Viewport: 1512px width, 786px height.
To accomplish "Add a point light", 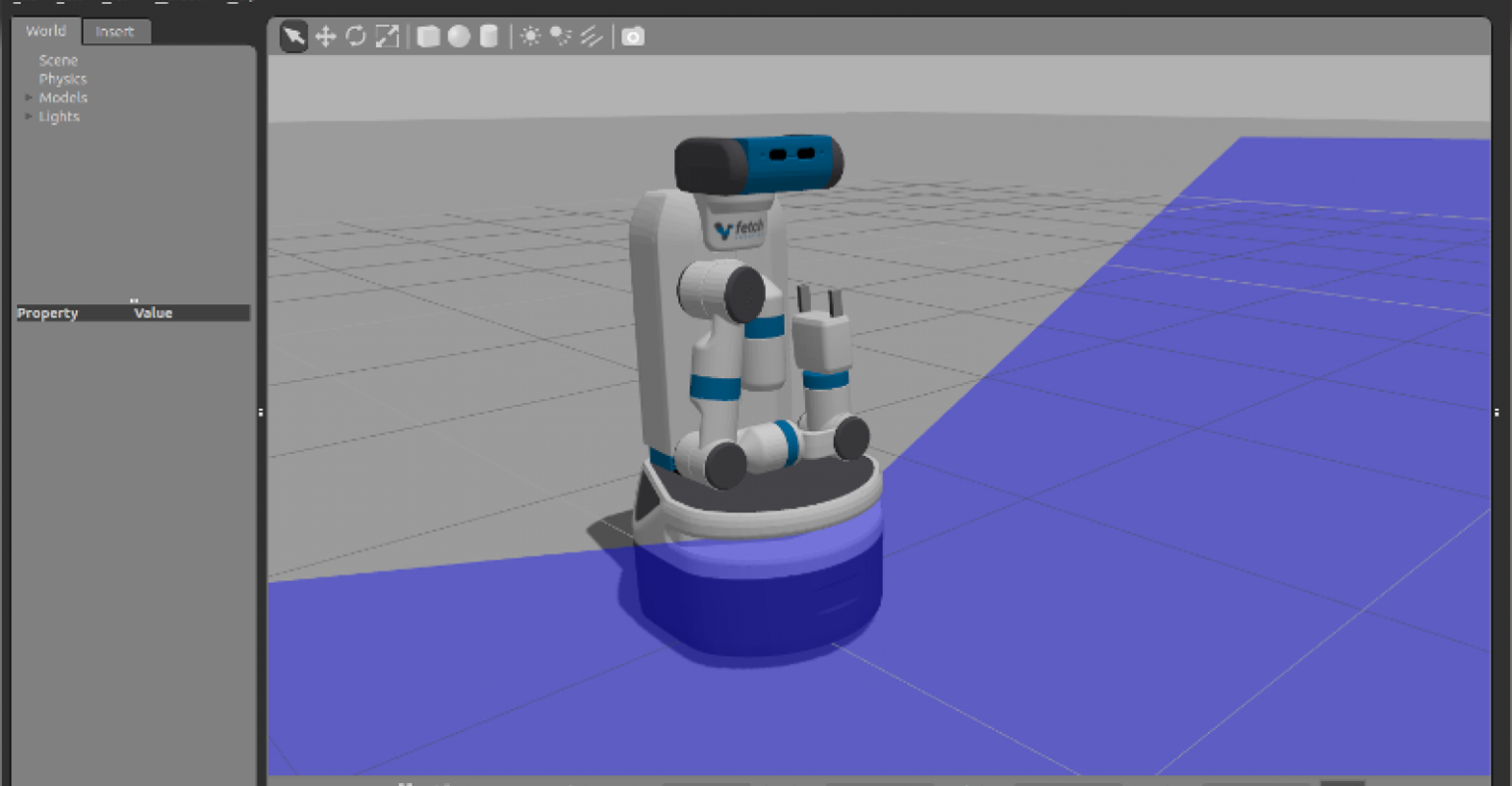I will click(531, 36).
